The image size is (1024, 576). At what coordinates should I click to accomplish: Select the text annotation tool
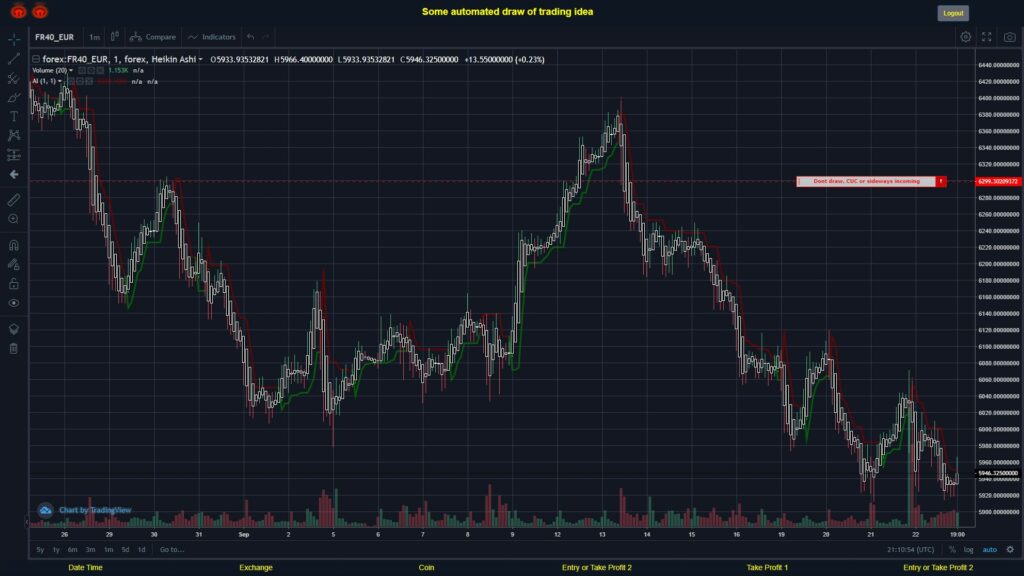point(13,115)
